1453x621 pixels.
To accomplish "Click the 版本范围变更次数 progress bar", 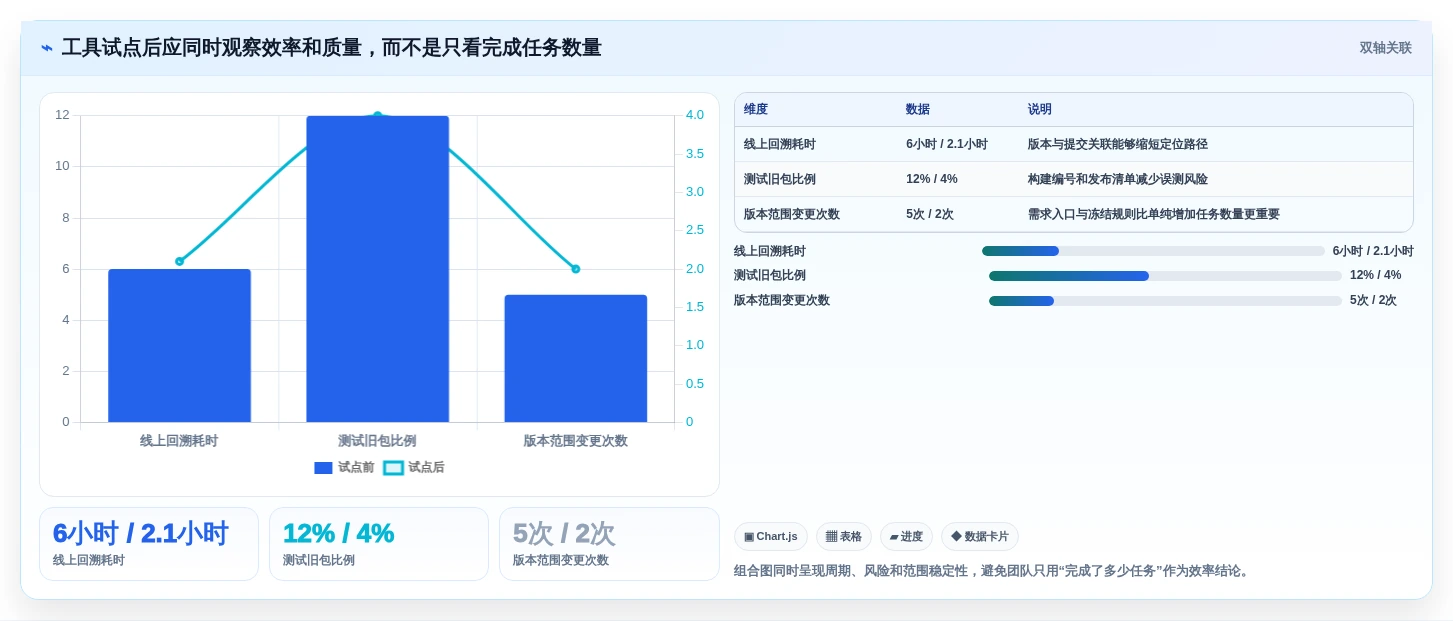I will tap(1165, 301).
